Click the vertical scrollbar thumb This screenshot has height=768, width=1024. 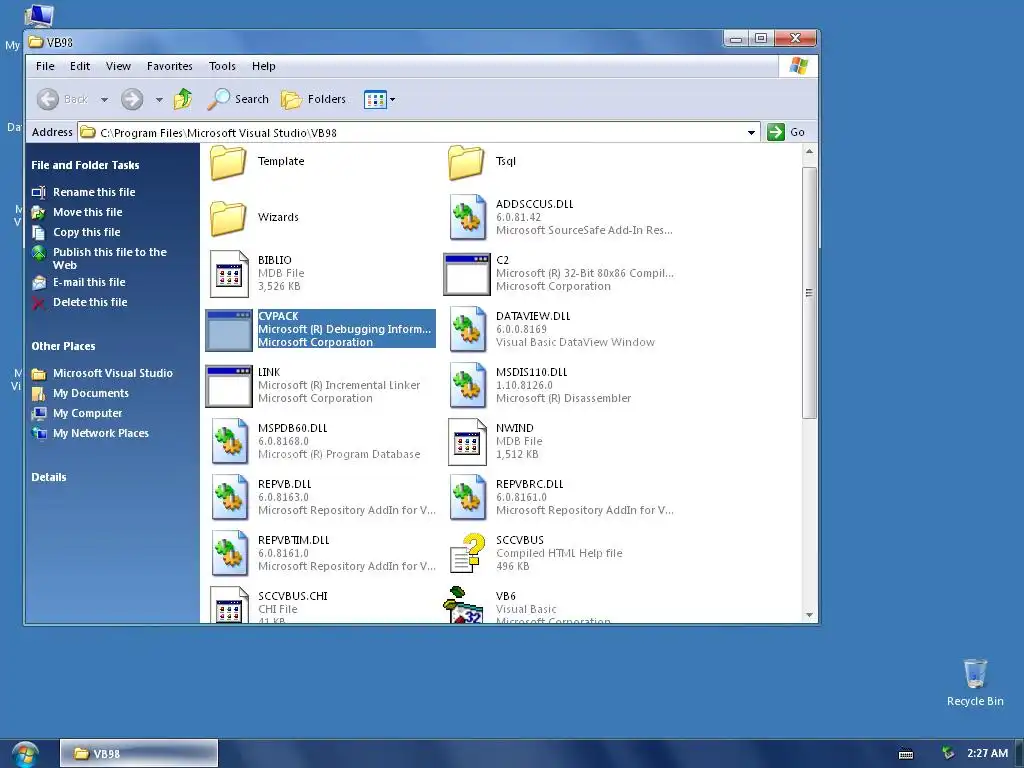[809, 293]
